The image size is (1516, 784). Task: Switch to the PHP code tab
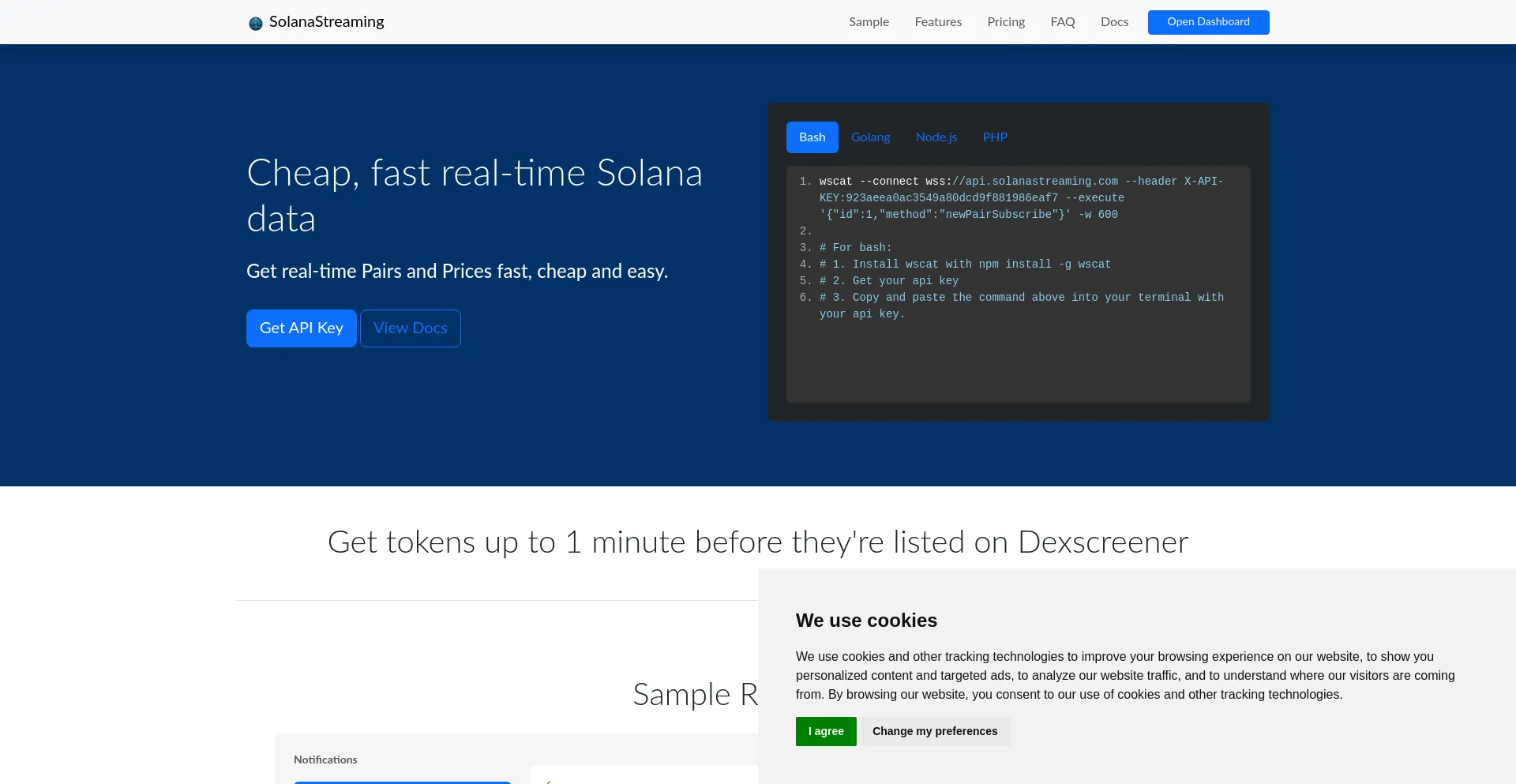click(x=995, y=137)
